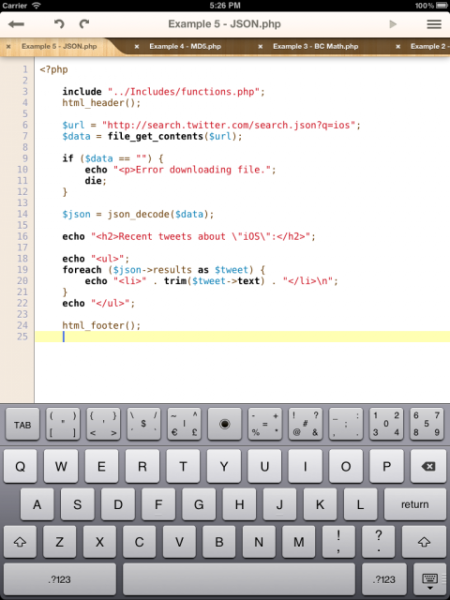This screenshot has width=450, height=600.
Task: Place cursor in highlighted line 25
Action: [242, 337]
